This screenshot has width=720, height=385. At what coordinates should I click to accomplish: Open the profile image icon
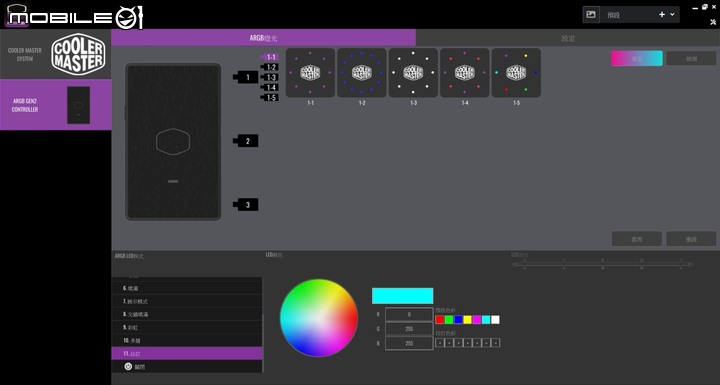point(591,15)
